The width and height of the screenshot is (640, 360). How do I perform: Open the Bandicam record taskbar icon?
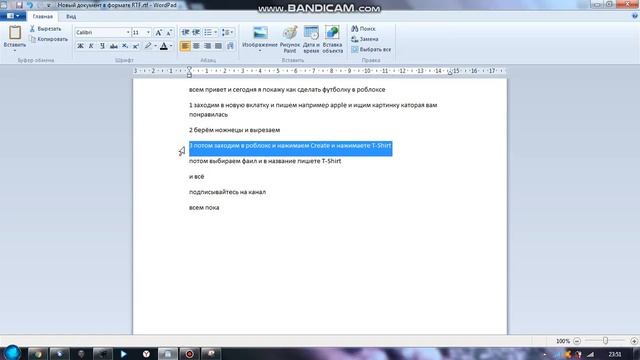click(x=189, y=354)
